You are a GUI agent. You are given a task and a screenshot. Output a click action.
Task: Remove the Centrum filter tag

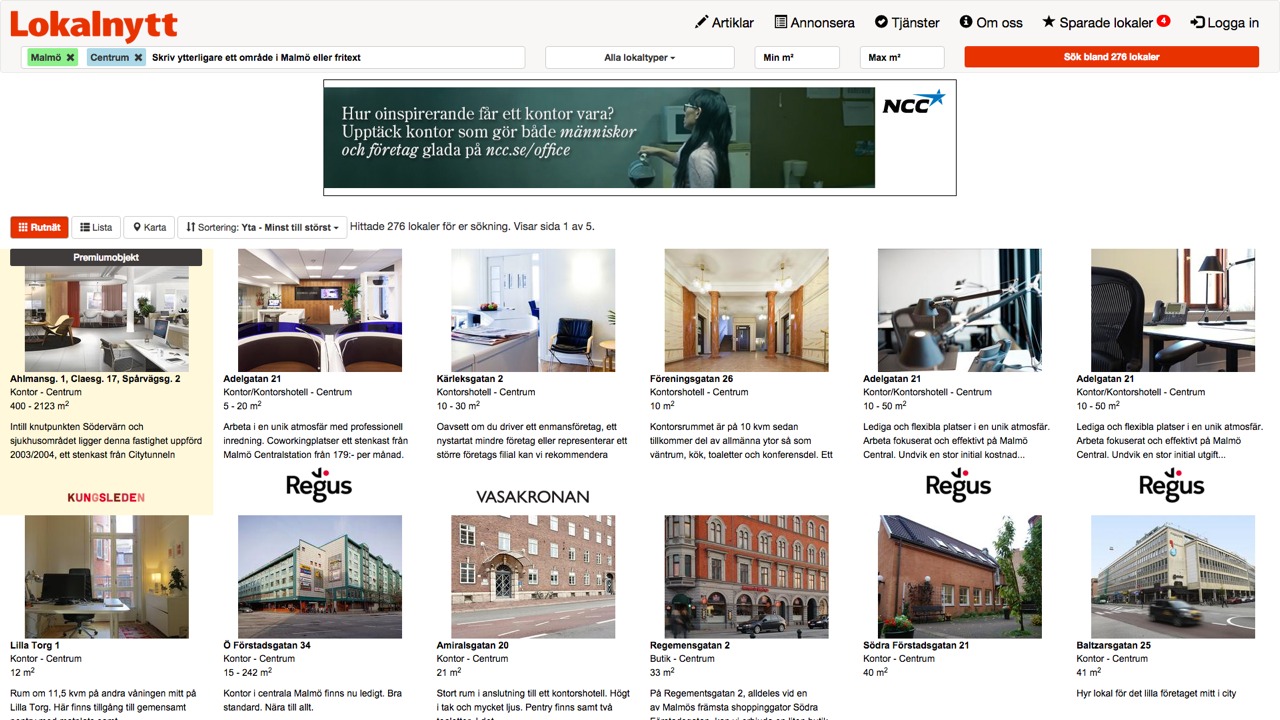click(x=138, y=58)
